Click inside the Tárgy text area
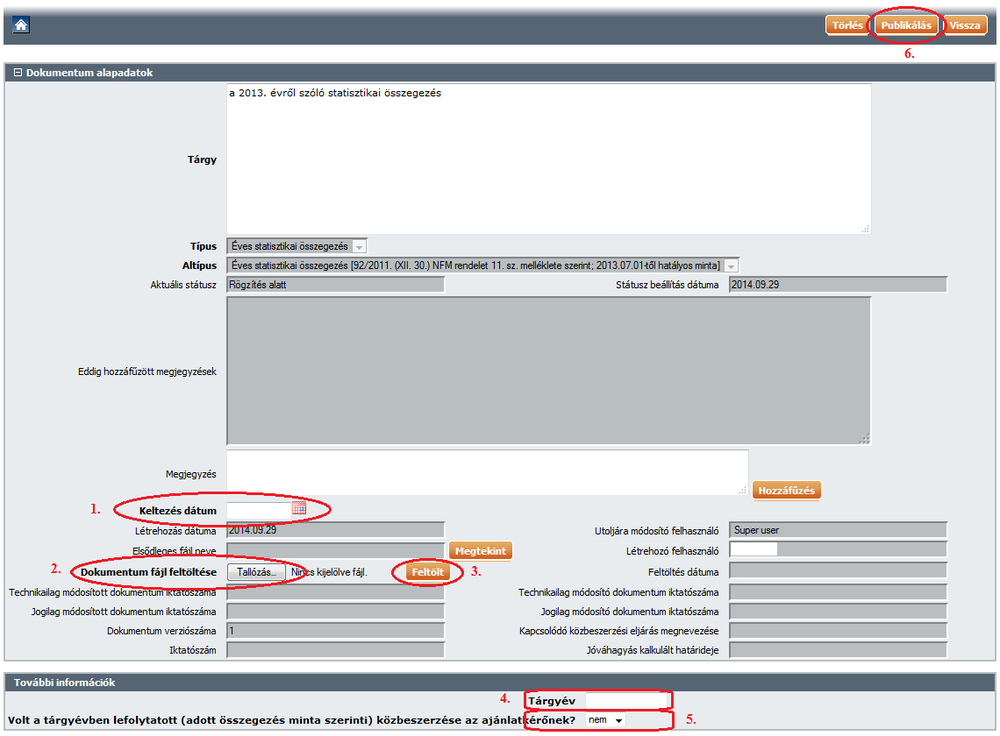Viewport: 1000px width, 736px height. pyautogui.click(x=548, y=158)
